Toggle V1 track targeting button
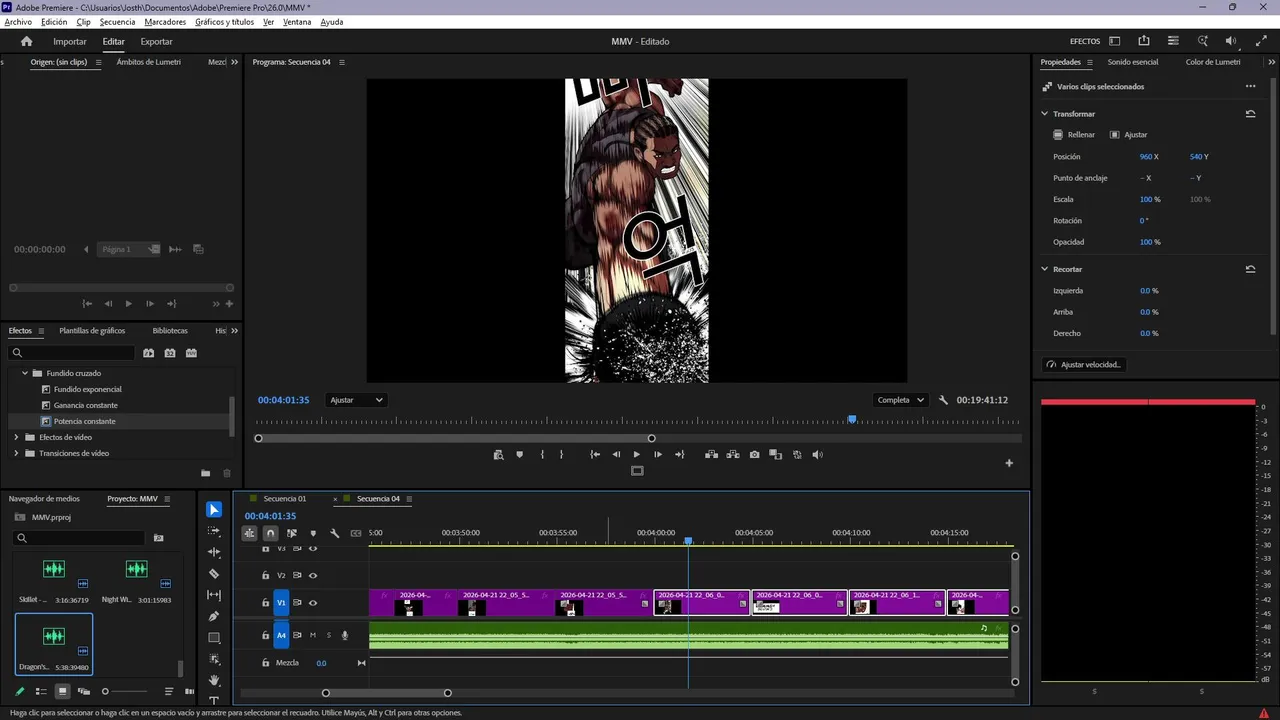This screenshot has height=720, width=1280. pyautogui.click(x=281, y=603)
